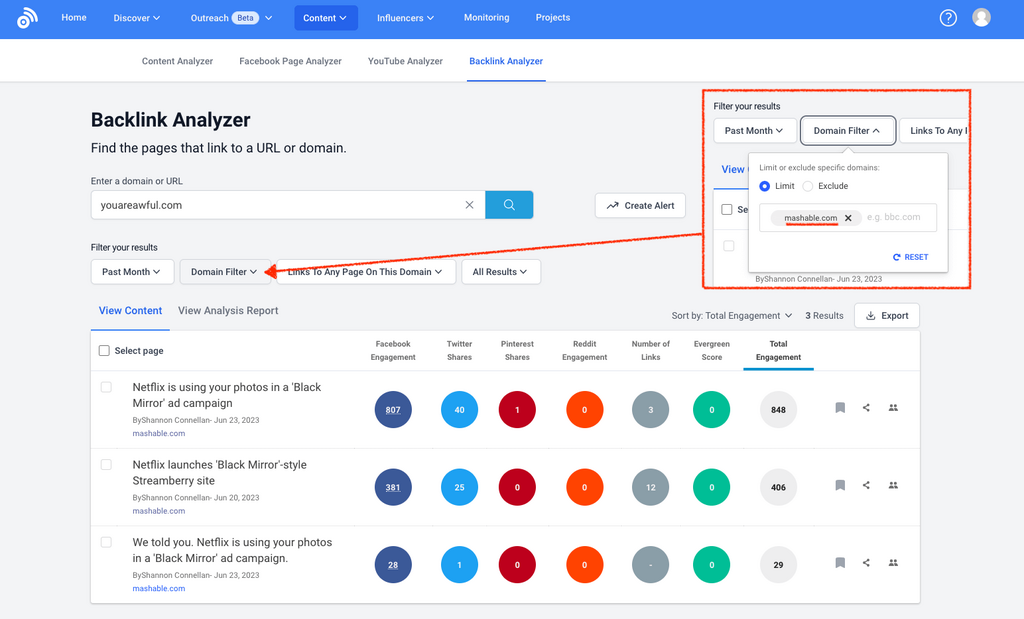Switch to the YouTube Analyzer tab
Image resolution: width=1024 pixels, height=619 pixels.
click(x=405, y=61)
